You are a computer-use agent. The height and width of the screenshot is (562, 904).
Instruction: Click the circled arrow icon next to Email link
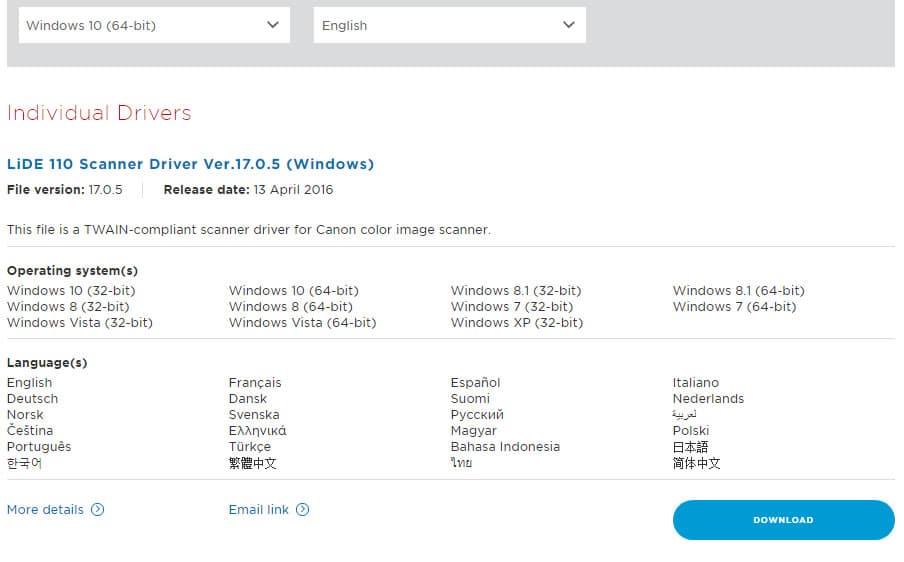(x=302, y=510)
